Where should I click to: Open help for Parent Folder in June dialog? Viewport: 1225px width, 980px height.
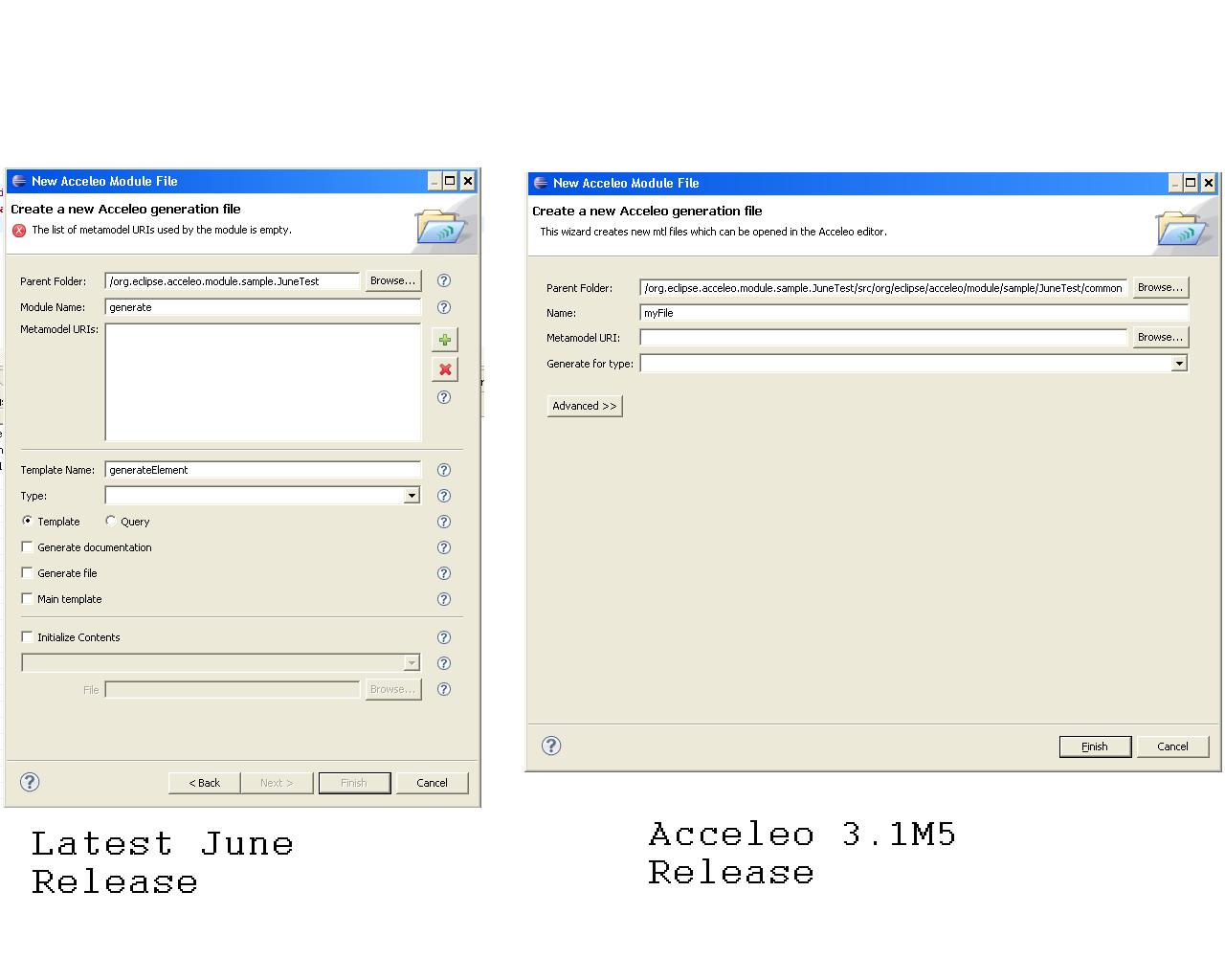444,280
